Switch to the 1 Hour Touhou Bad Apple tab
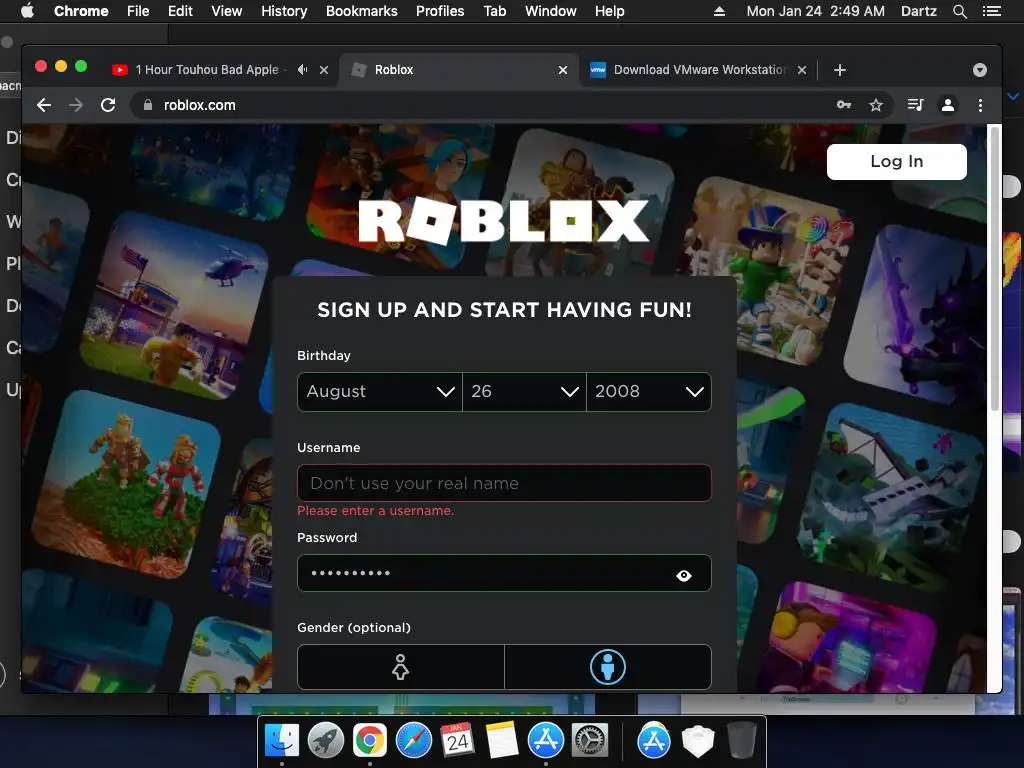This screenshot has width=1024, height=768. pos(206,70)
